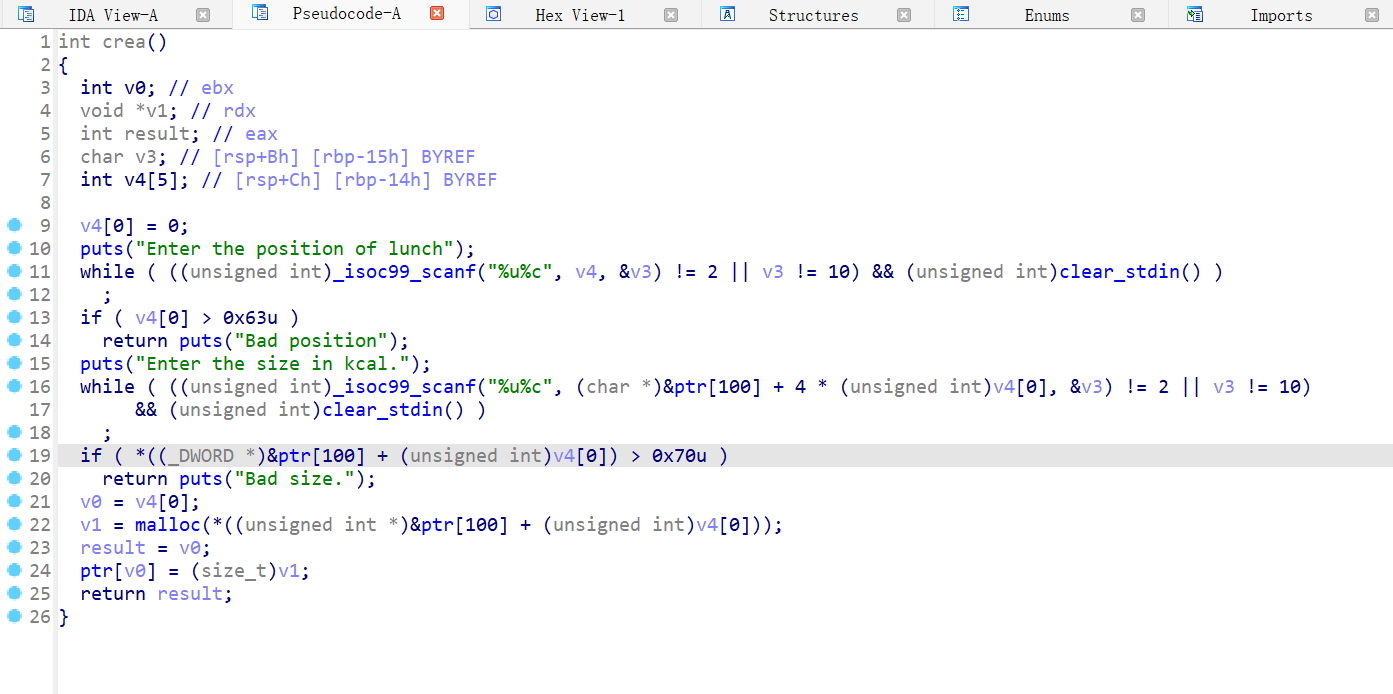Image resolution: width=1393 pixels, height=694 pixels.
Task: Close the Enums tab
Action: pyautogui.click(x=1137, y=15)
